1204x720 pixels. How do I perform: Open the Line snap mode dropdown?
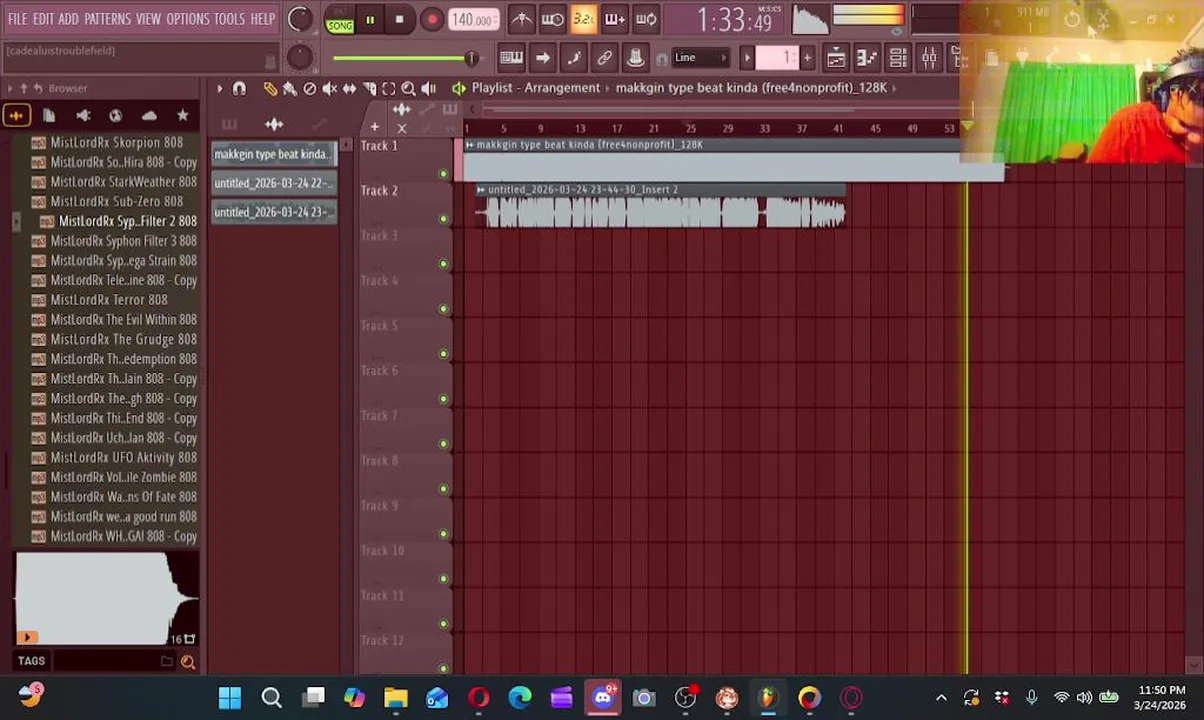coord(700,58)
